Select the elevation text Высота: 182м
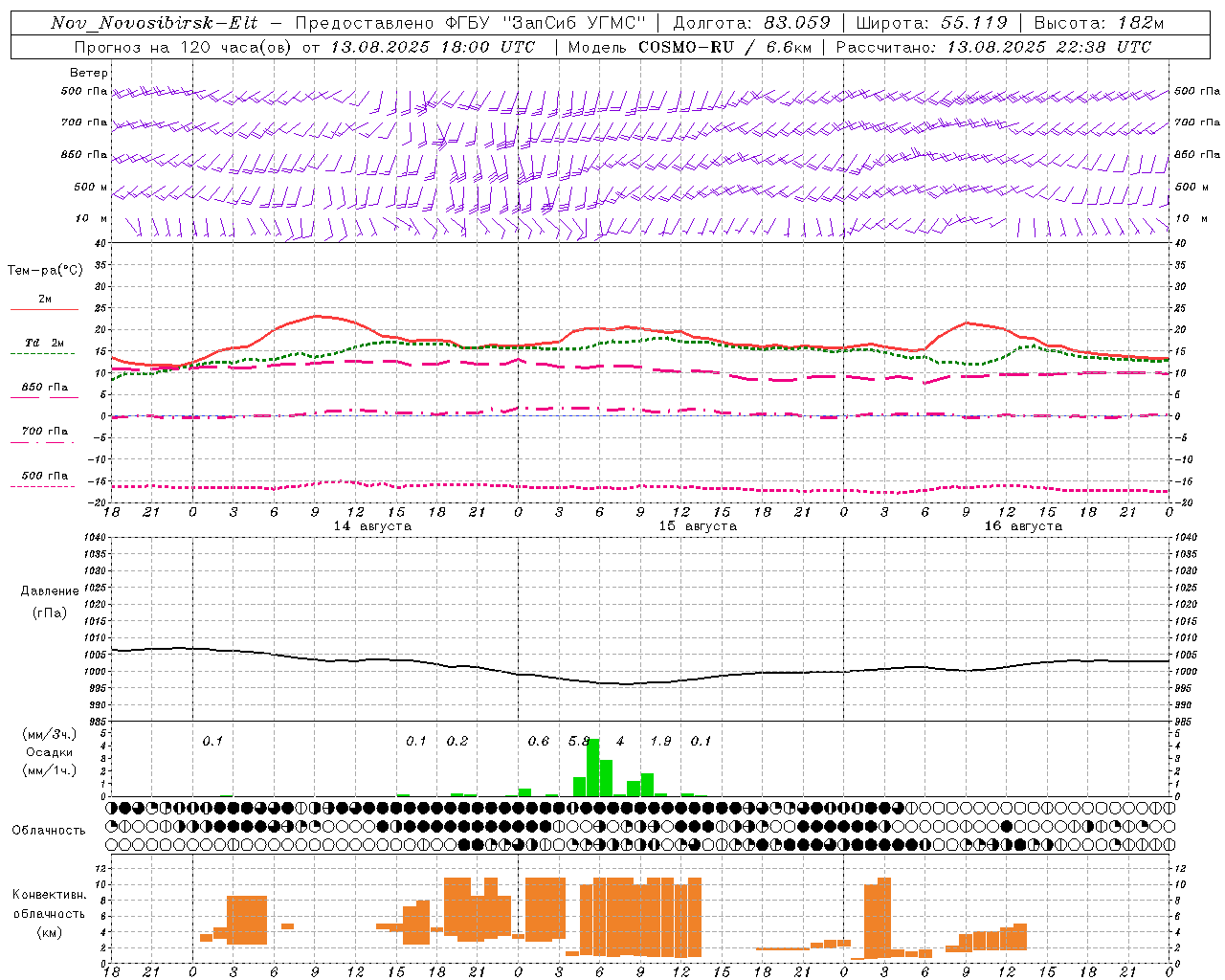 1100,23
